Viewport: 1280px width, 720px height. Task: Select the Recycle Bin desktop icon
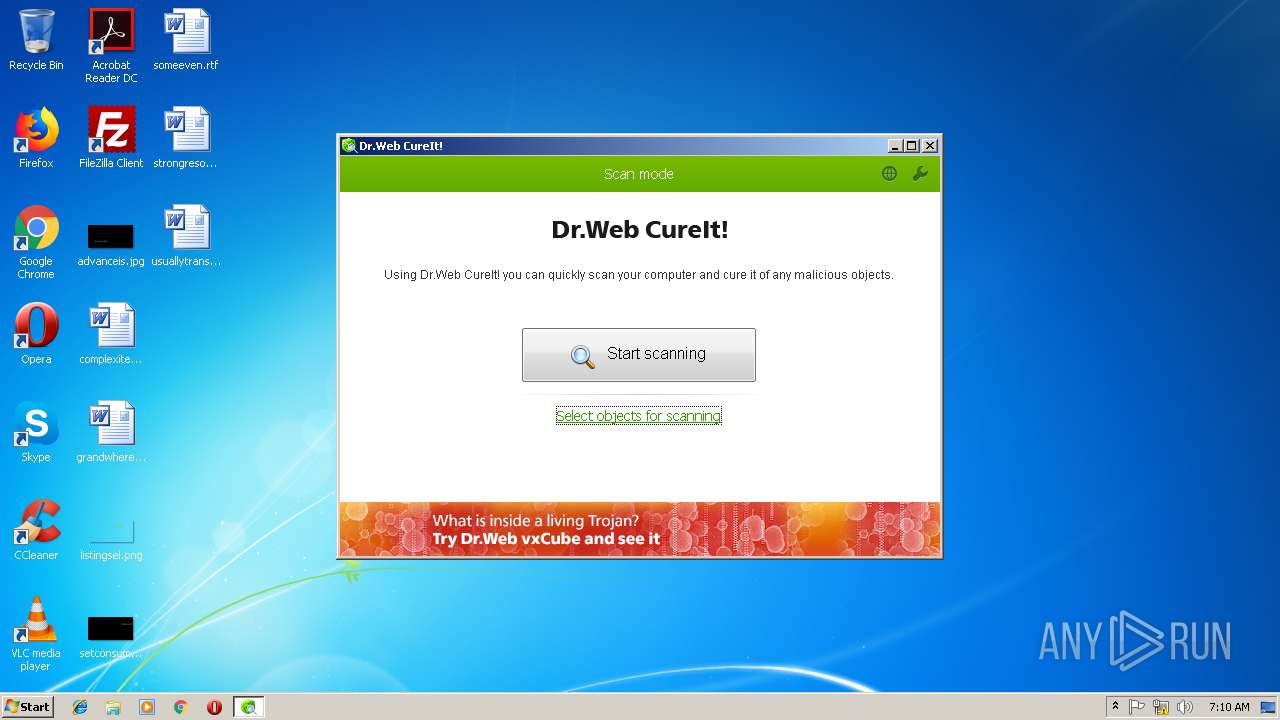(x=36, y=40)
